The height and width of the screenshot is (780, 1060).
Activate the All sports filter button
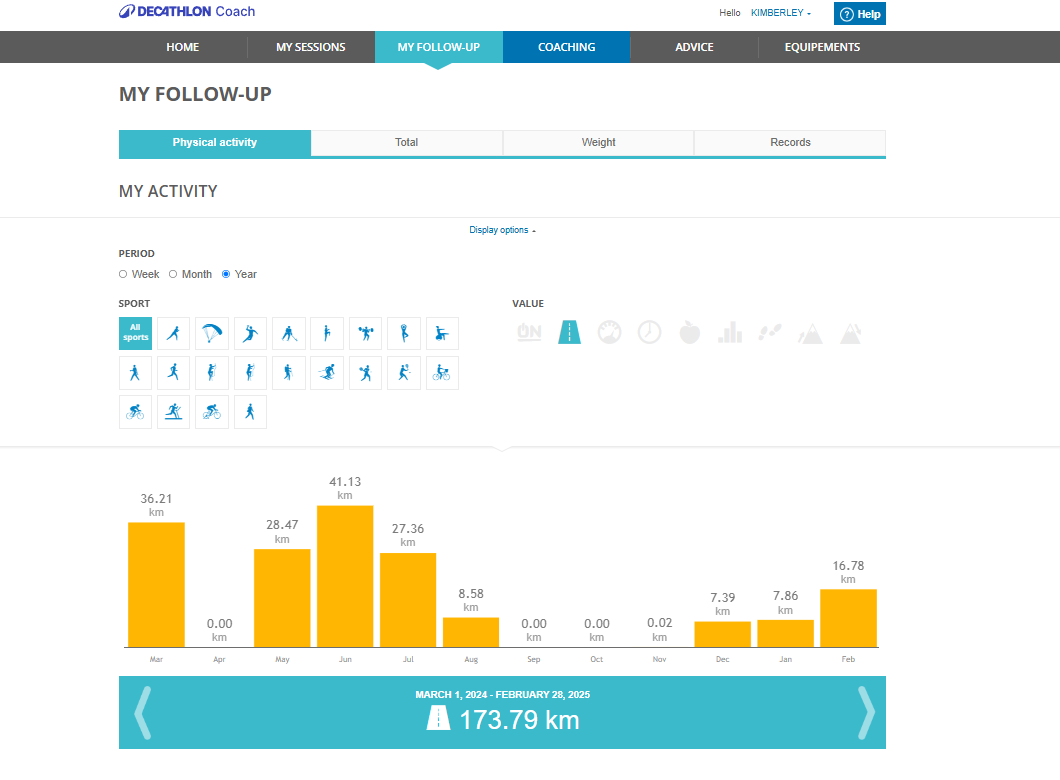click(135, 333)
